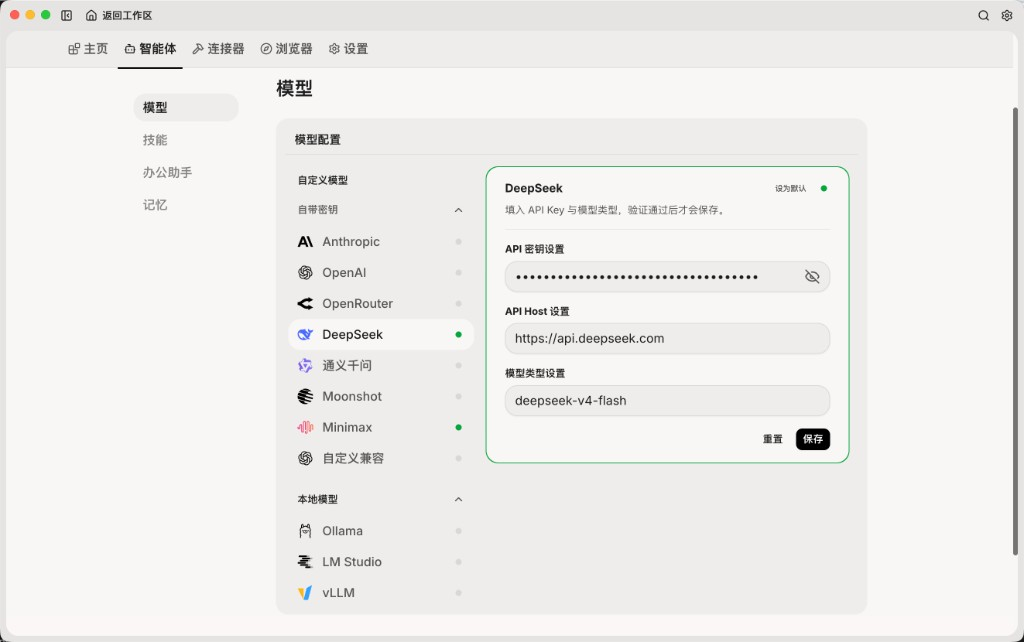Click the LM Studio icon
Viewport: 1024px width, 642px height.
(x=305, y=562)
